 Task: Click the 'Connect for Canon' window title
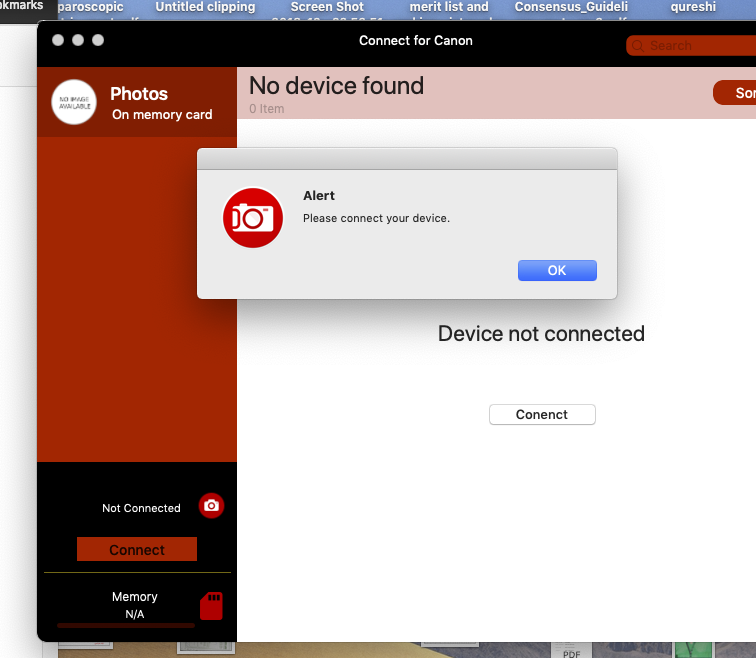pyautogui.click(x=416, y=40)
